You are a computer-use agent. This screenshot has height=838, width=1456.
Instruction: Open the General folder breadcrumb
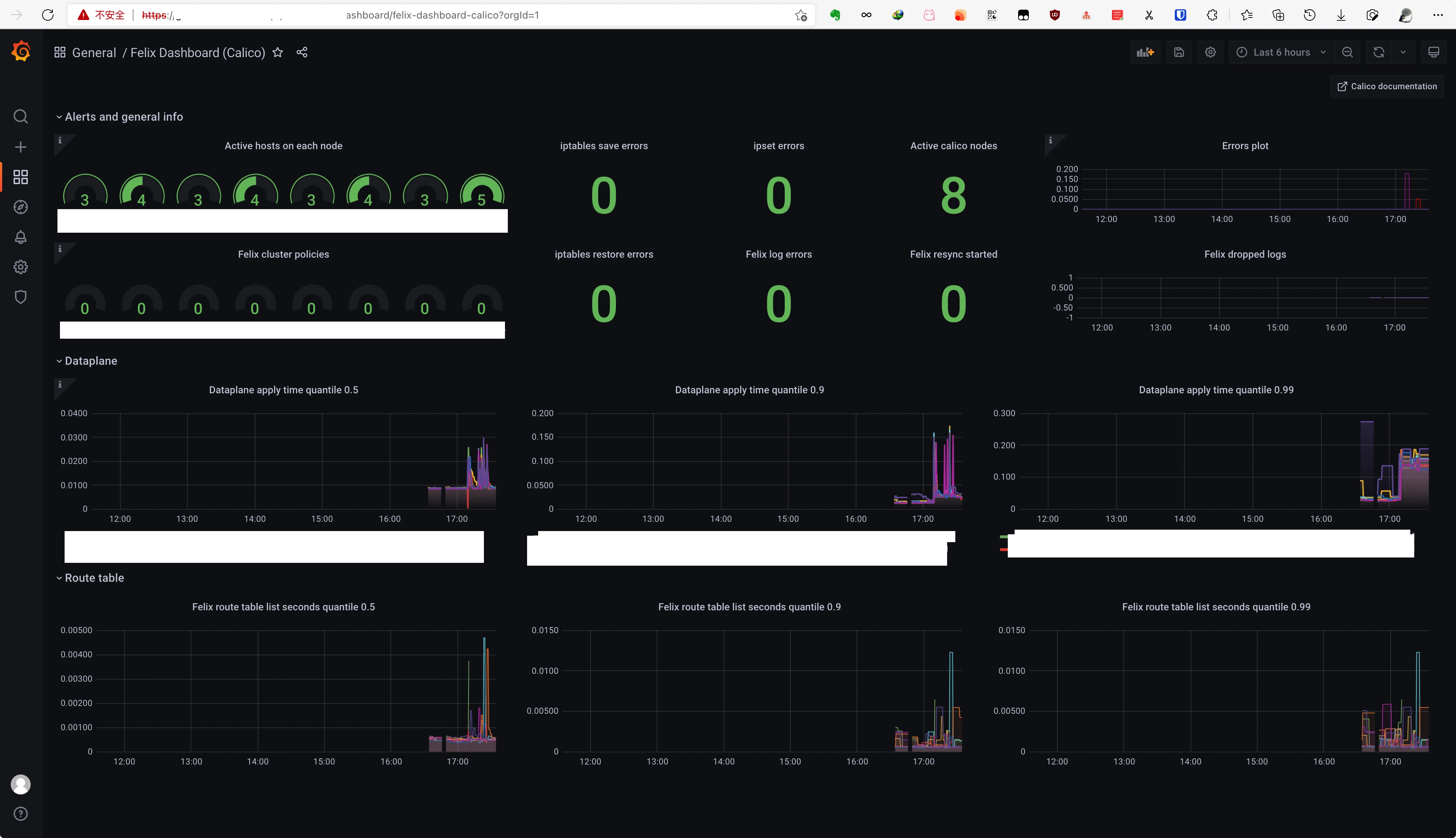coord(94,53)
